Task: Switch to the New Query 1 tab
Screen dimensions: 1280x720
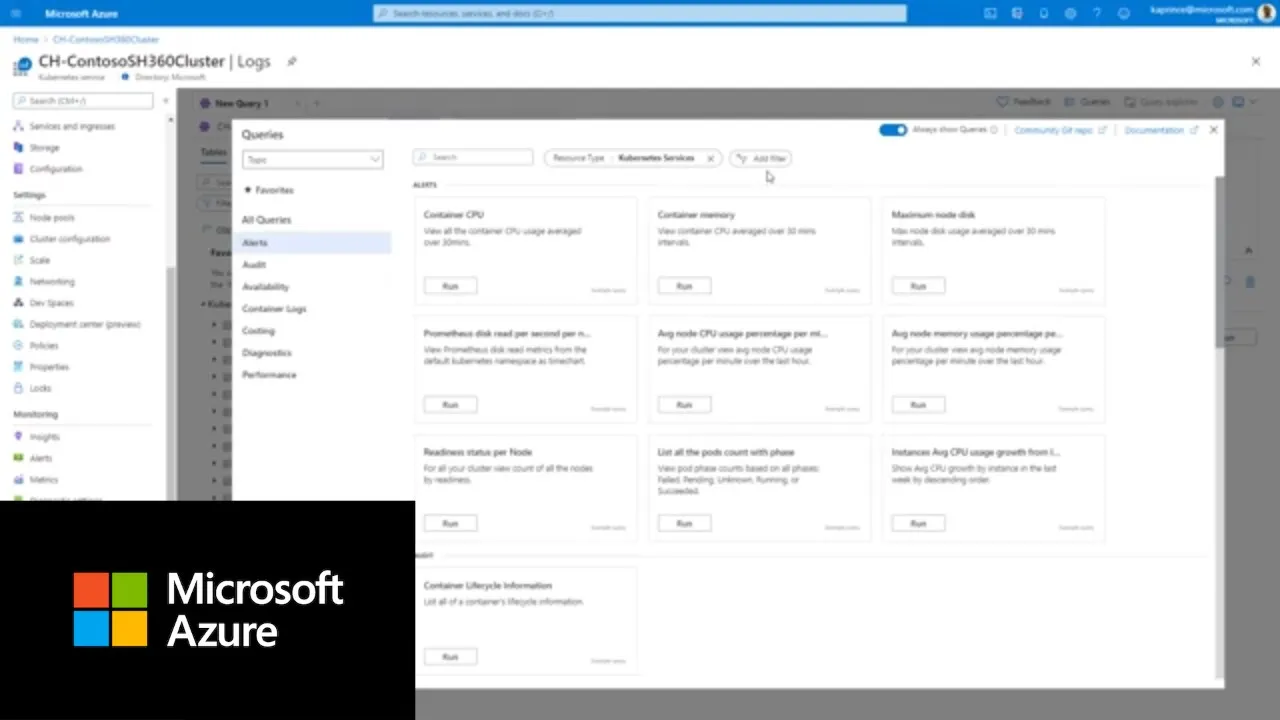Action: (x=242, y=103)
